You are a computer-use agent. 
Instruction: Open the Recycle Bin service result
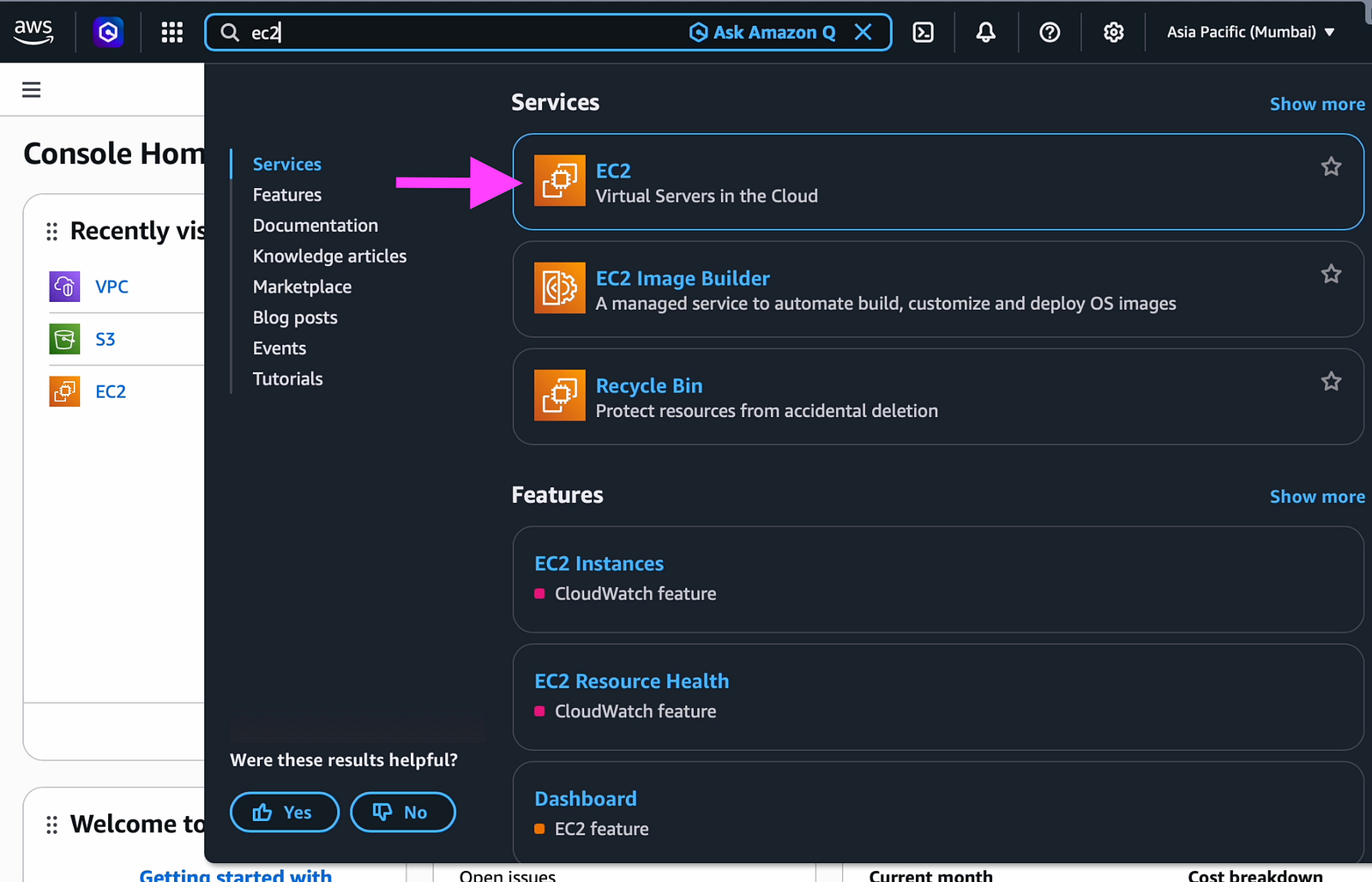coord(649,385)
